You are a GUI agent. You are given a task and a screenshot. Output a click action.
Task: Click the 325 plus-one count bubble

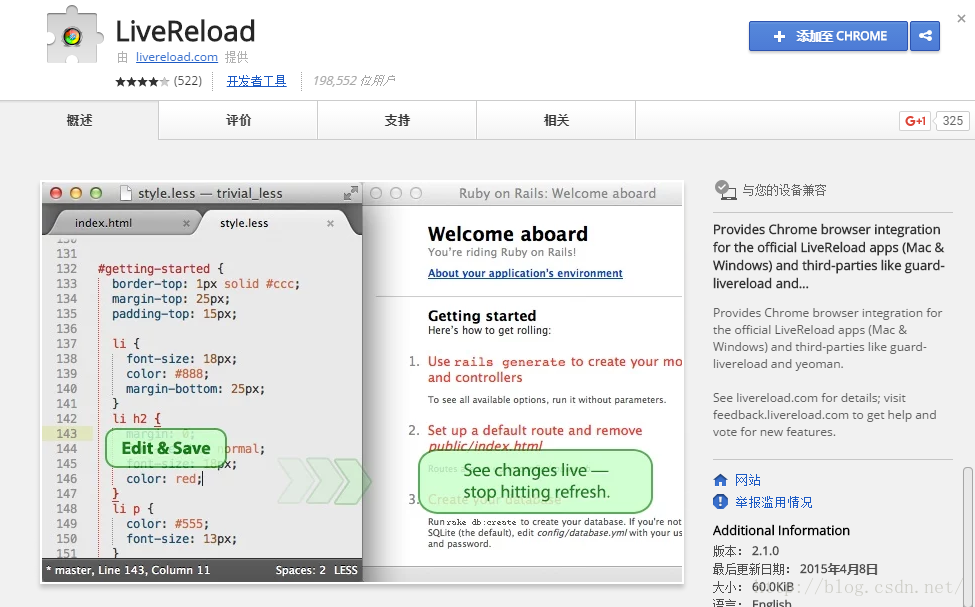952,121
